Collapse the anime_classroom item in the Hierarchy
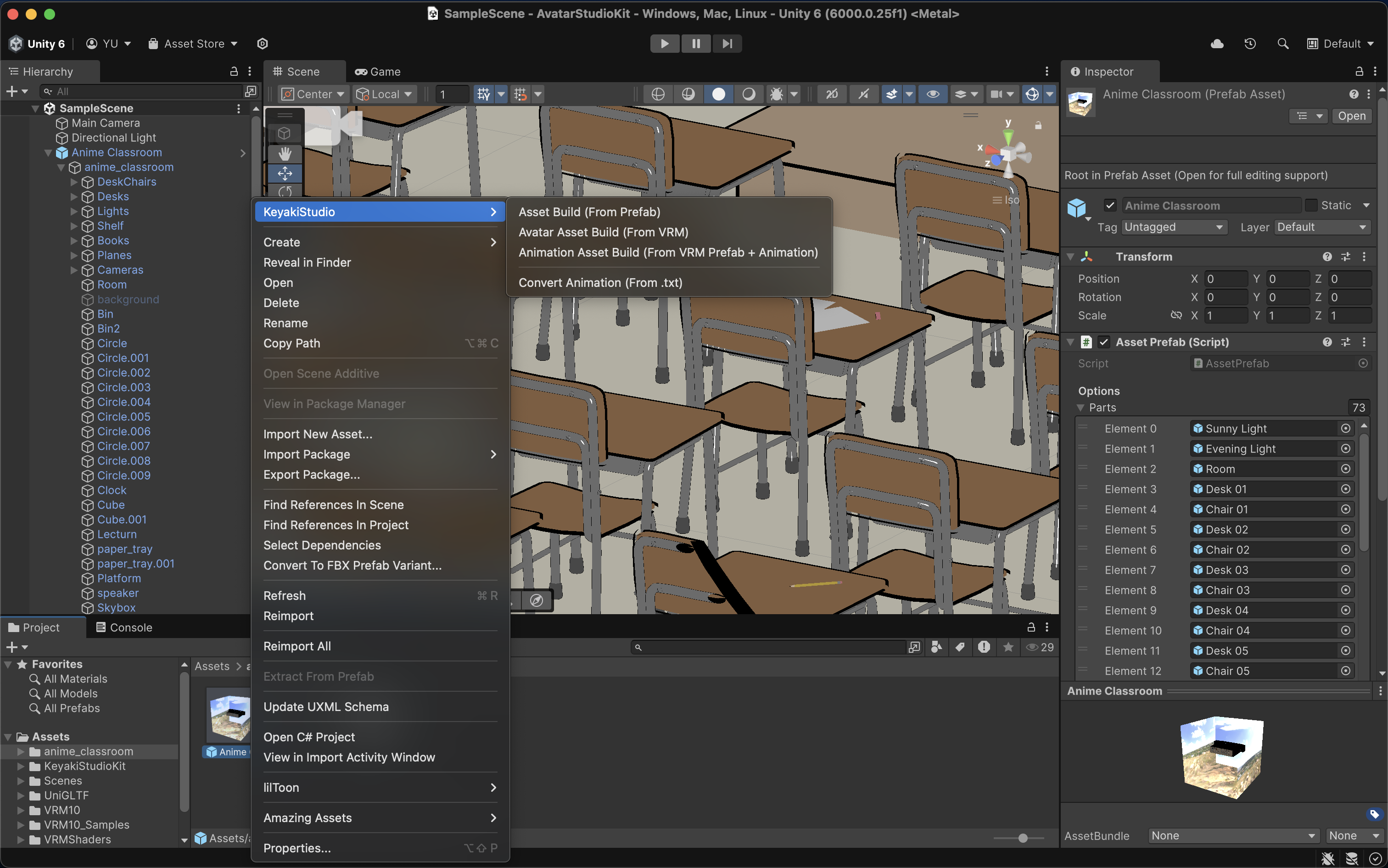 [62, 167]
